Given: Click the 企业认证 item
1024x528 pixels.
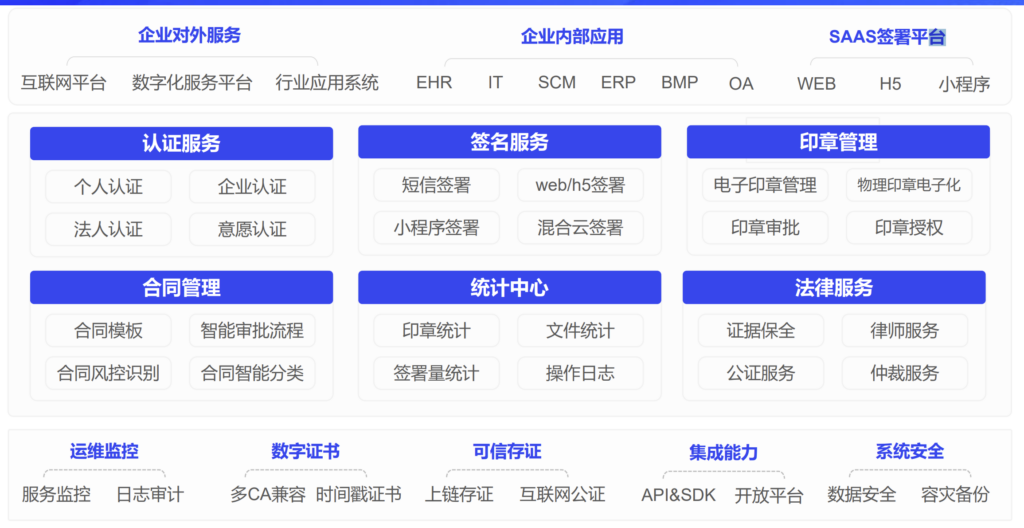Looking at the screenshot, I should (x=252, y=187).
